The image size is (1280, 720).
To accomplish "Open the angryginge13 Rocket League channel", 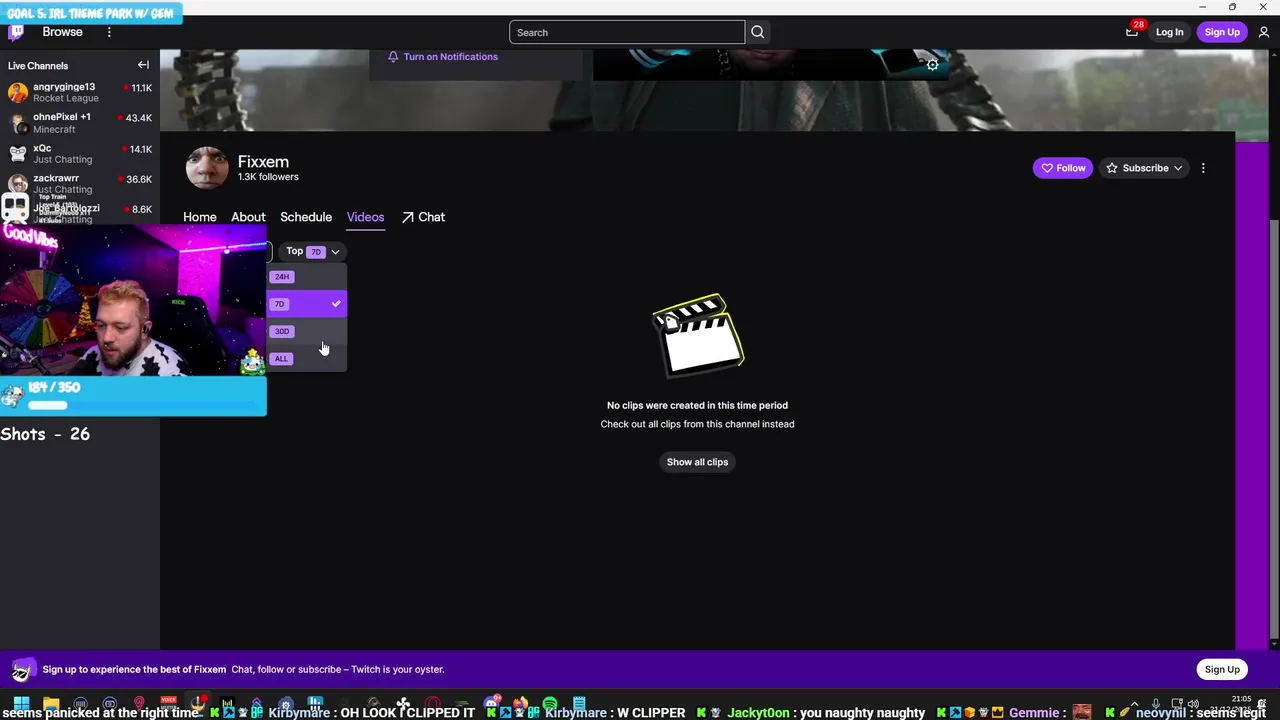I will (80, 93).
